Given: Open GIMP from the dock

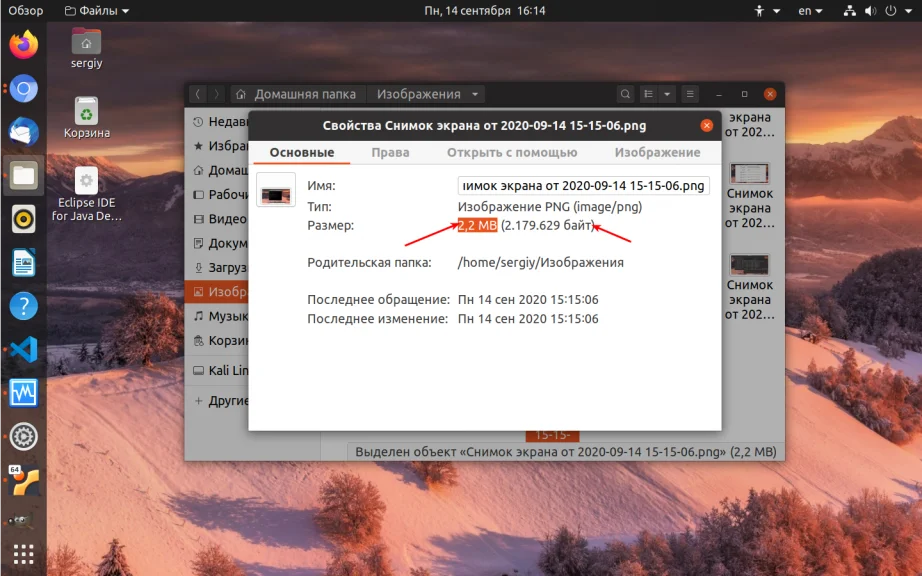Looking at the screenshot, I should click(21, 521).
